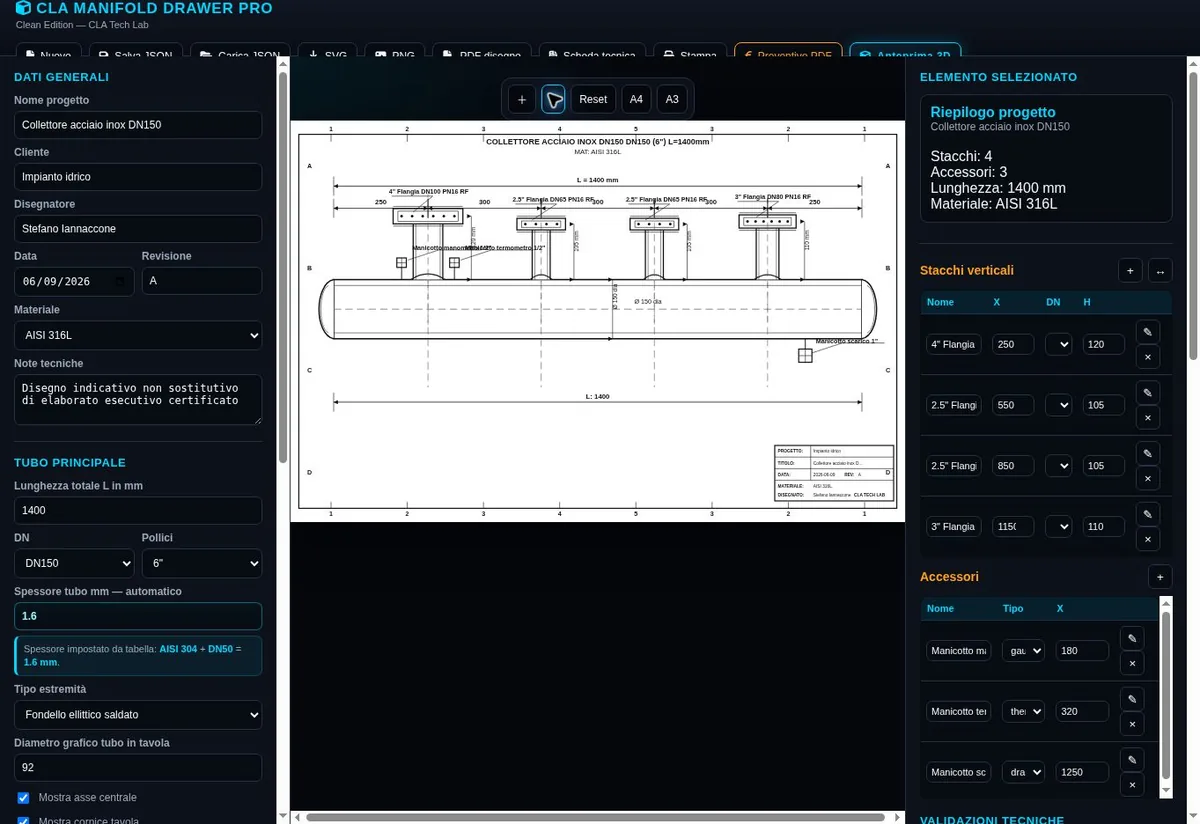Delete the gauge accessory at X 180

pyautogui.click(x=1132, y=663)
